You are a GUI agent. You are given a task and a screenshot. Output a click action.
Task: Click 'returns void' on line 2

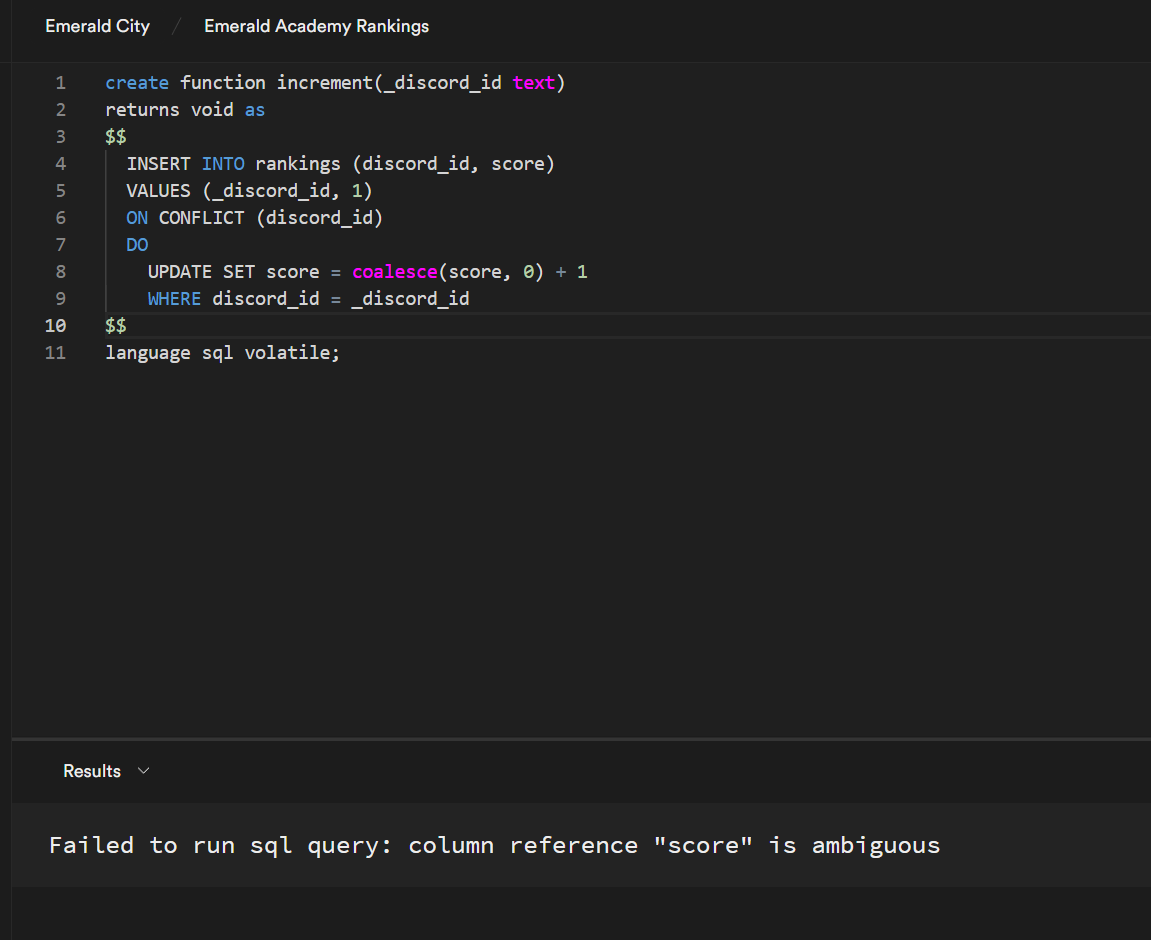[x=170, y=110]
